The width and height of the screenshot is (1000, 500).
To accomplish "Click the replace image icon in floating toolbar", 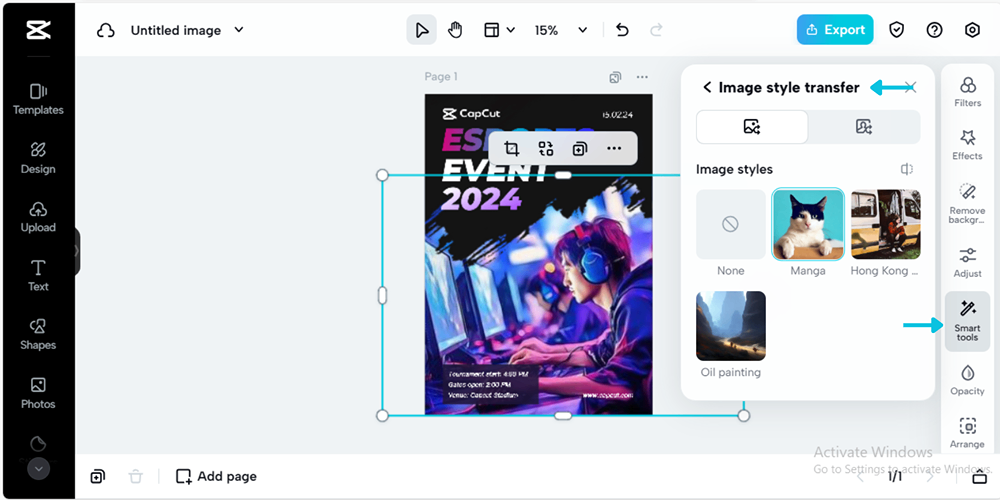I will coord(545,149).
